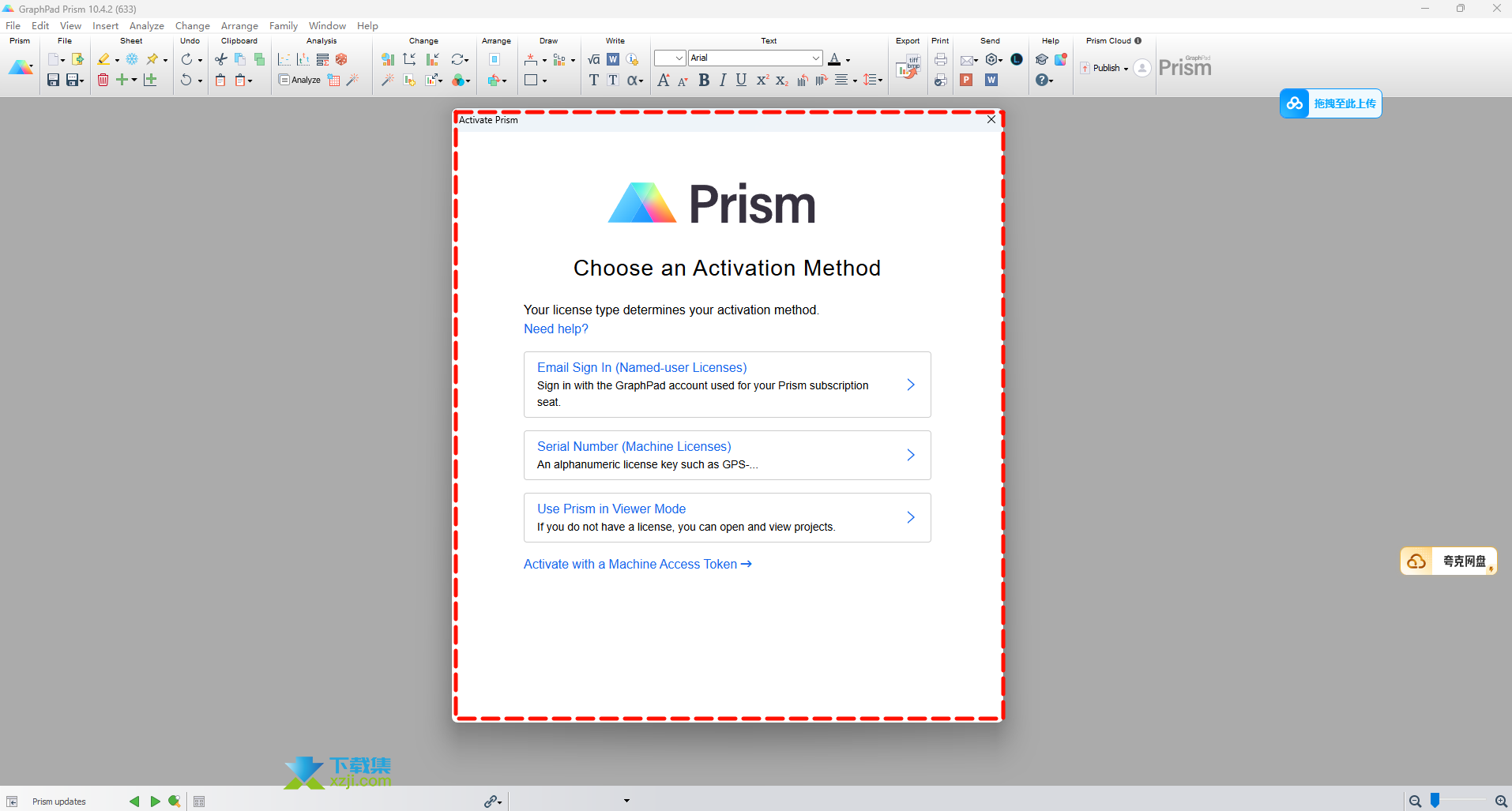Click the Paste clipboard icon

pos(220,80)
